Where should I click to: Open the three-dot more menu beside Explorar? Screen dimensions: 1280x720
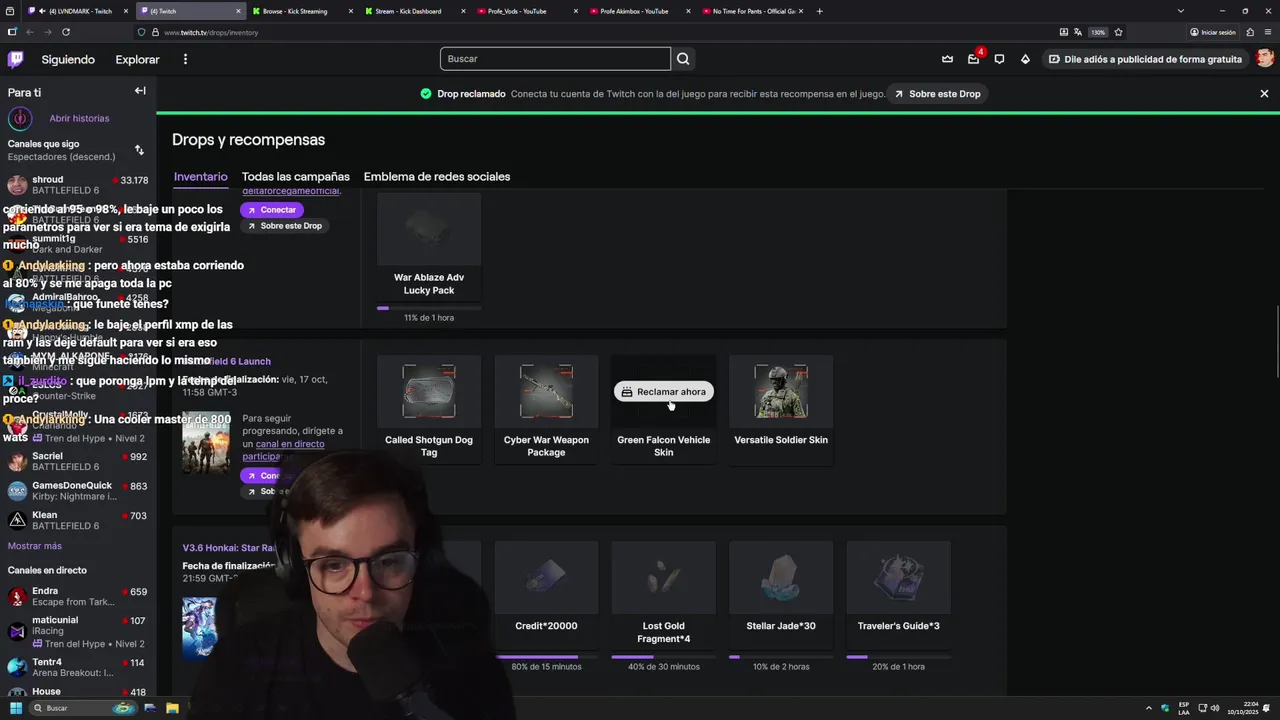click(185, 59)
